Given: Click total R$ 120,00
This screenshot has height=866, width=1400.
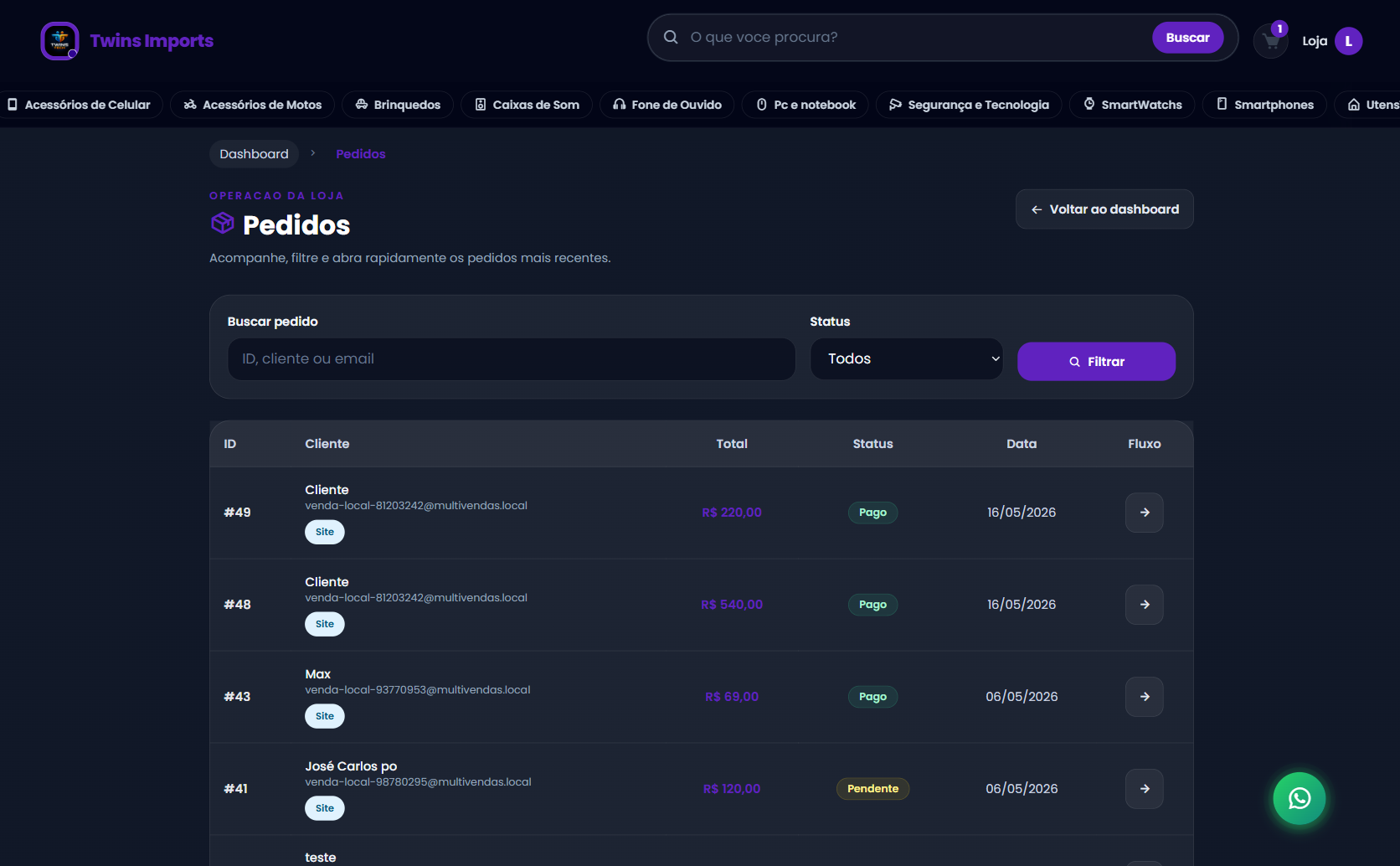Looking at the screenshot, I should point(732,789).
